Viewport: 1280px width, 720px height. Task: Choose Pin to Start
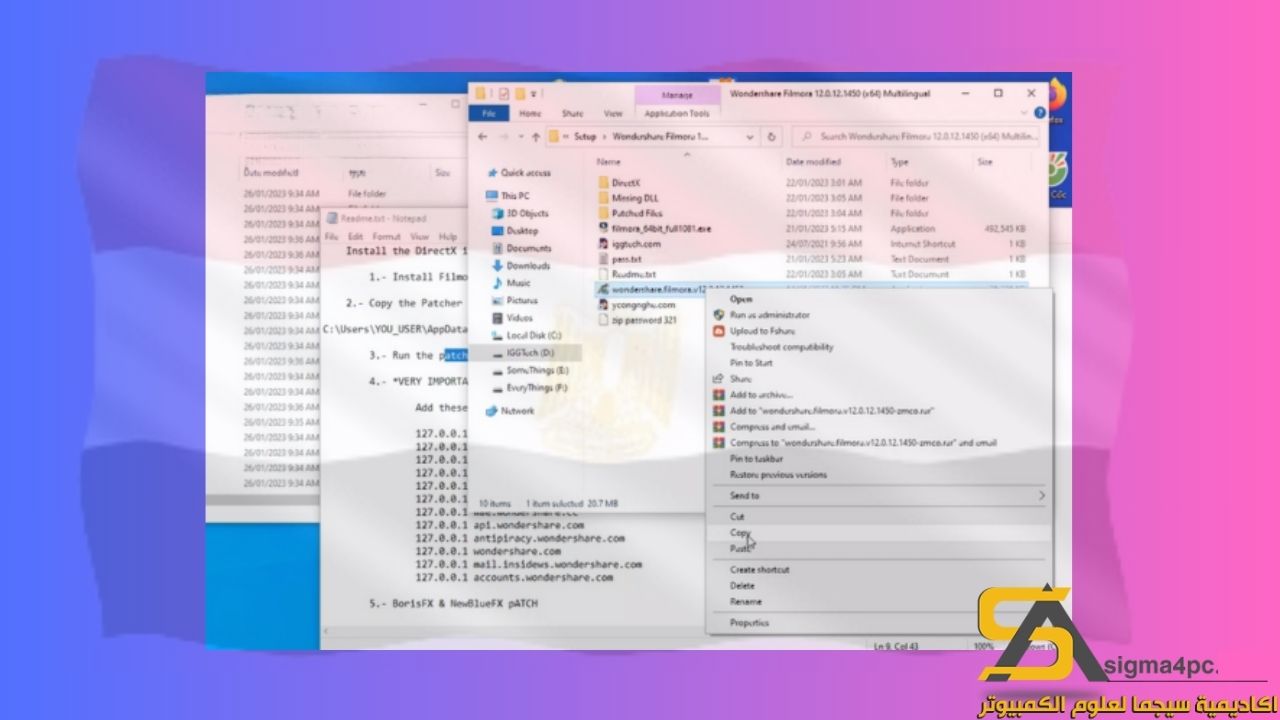point(751,362)
